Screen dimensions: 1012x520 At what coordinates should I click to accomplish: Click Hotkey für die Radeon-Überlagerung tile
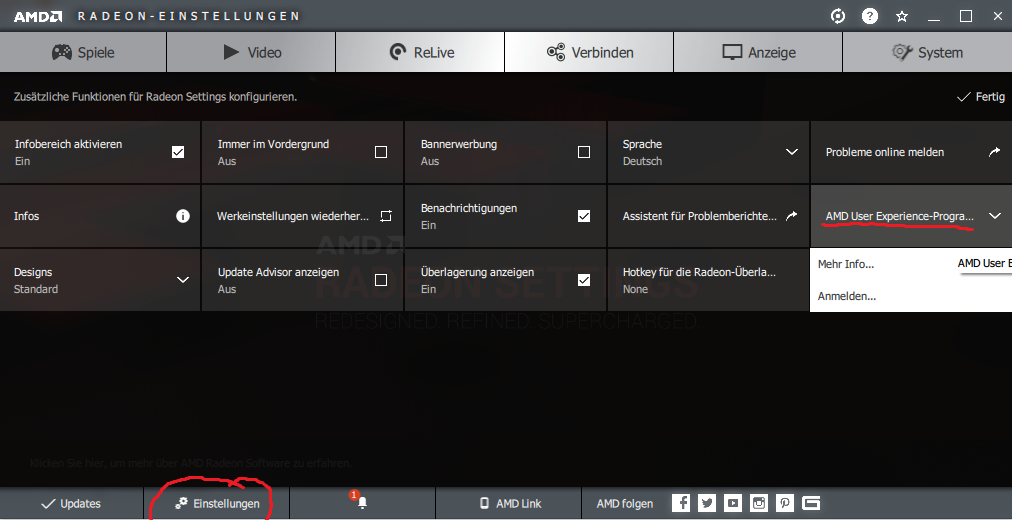(708, 280)
